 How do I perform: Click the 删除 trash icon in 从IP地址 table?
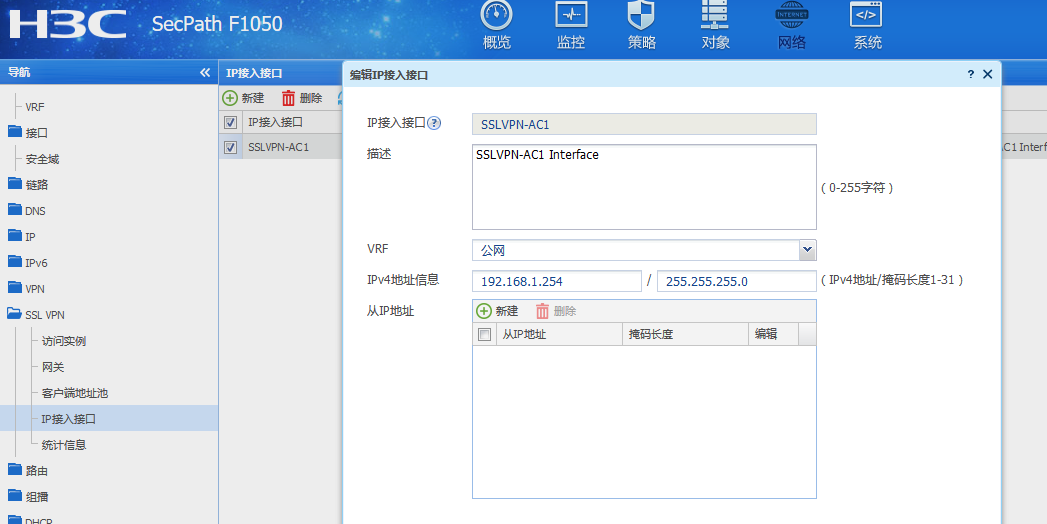[x=542, y=311]
